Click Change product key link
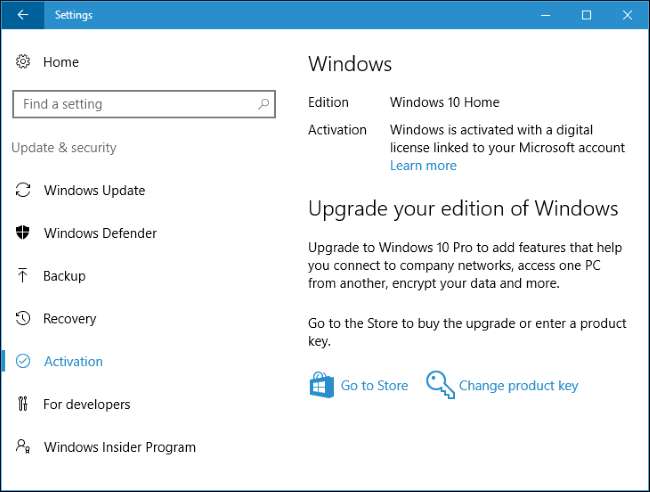 [x=518, y=386]
